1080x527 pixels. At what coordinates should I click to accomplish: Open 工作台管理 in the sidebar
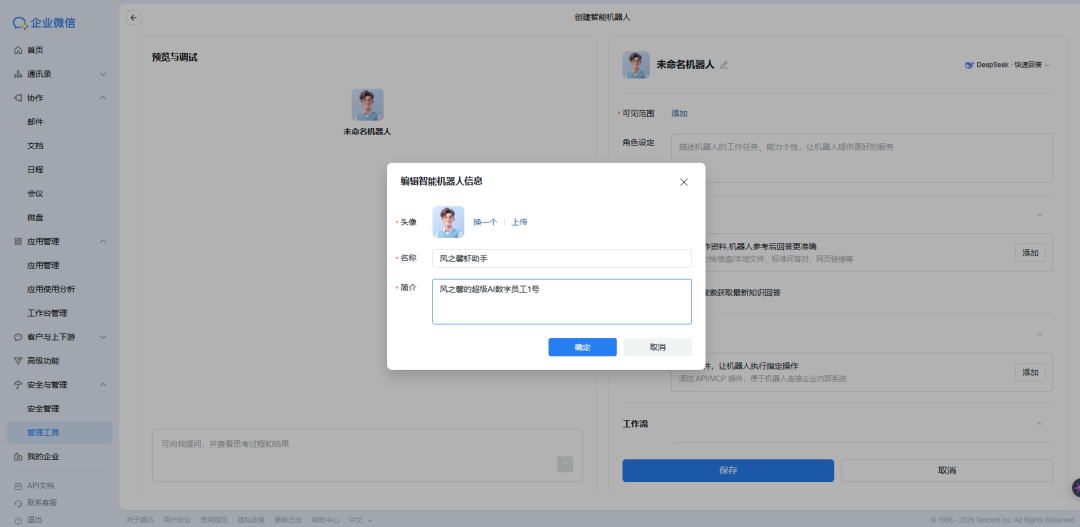[x=48, y=313]
